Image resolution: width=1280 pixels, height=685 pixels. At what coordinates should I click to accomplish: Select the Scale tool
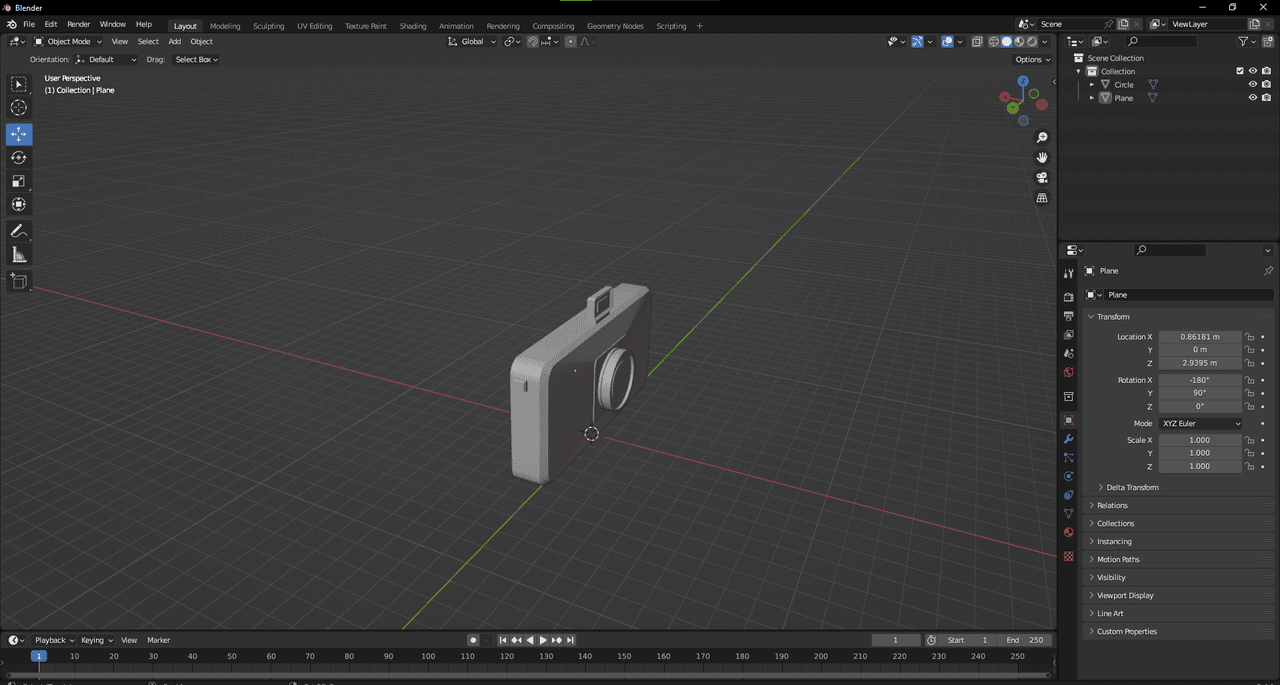(x=19, y=181)
